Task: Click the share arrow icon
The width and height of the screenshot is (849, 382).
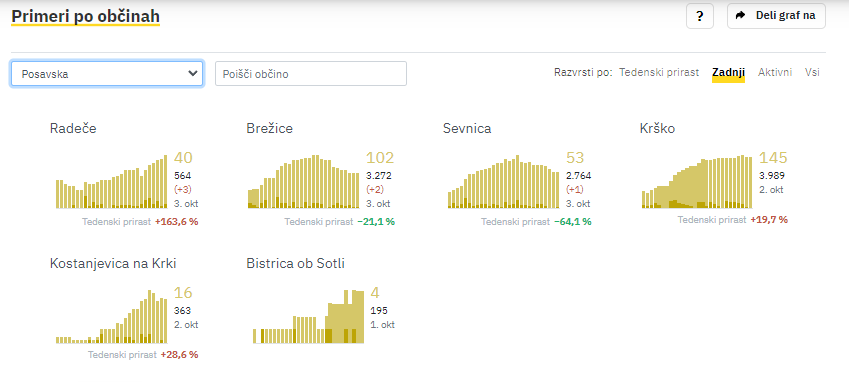Action: tap(740, 16)
